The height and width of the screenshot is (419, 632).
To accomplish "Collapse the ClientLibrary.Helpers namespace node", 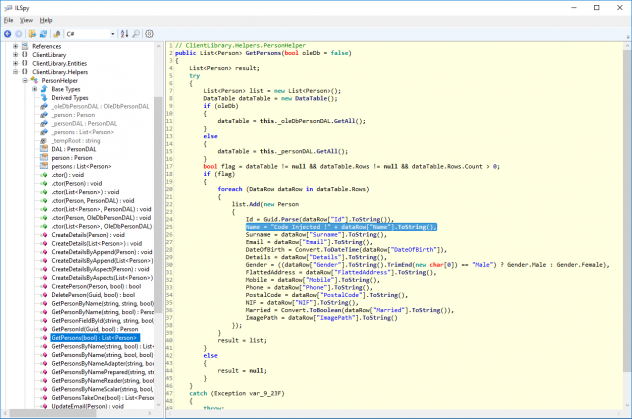I will 15,72.
